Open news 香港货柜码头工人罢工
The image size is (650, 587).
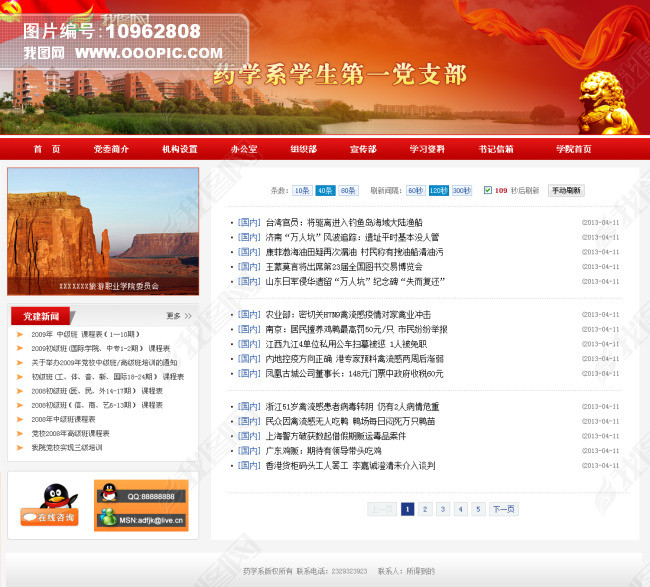350,466
